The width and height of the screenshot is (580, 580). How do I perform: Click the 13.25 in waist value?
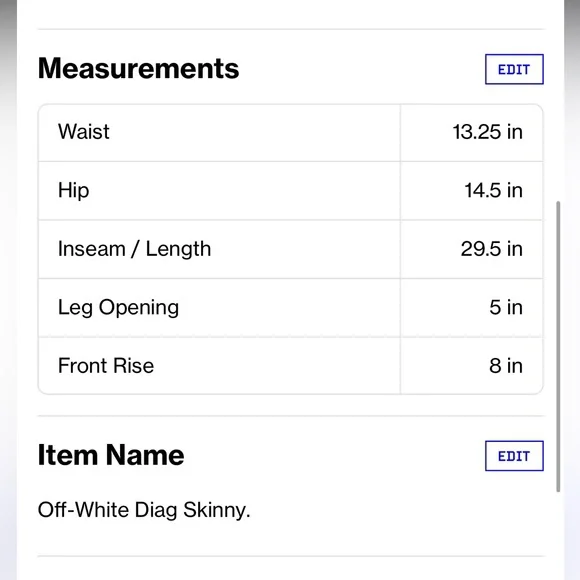488,132
